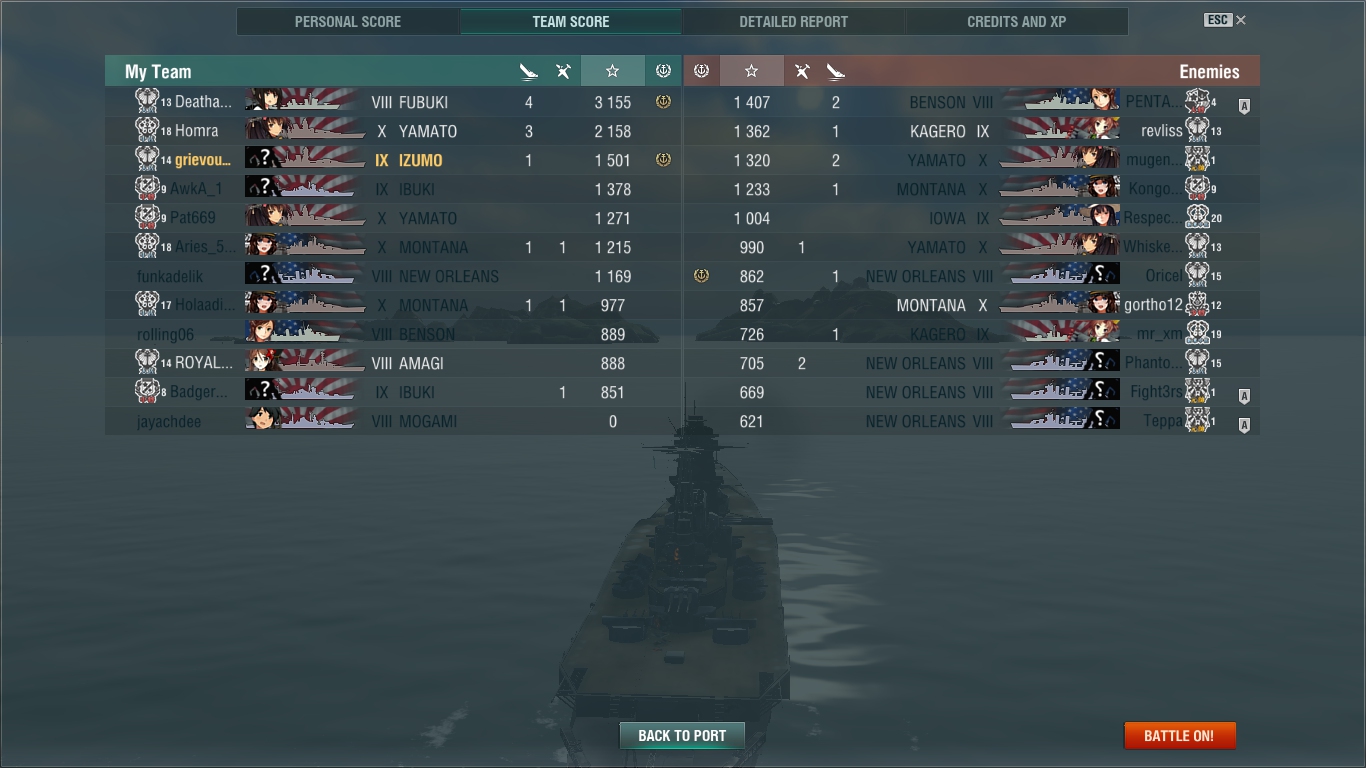Sort My Team by ships destroyed icon

point(529,71)
